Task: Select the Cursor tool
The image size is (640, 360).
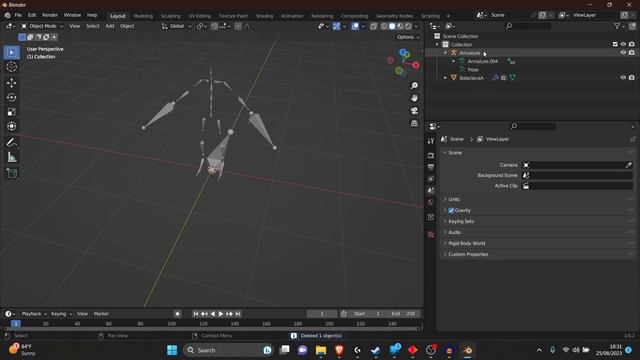Action: [x=11, y=67]
